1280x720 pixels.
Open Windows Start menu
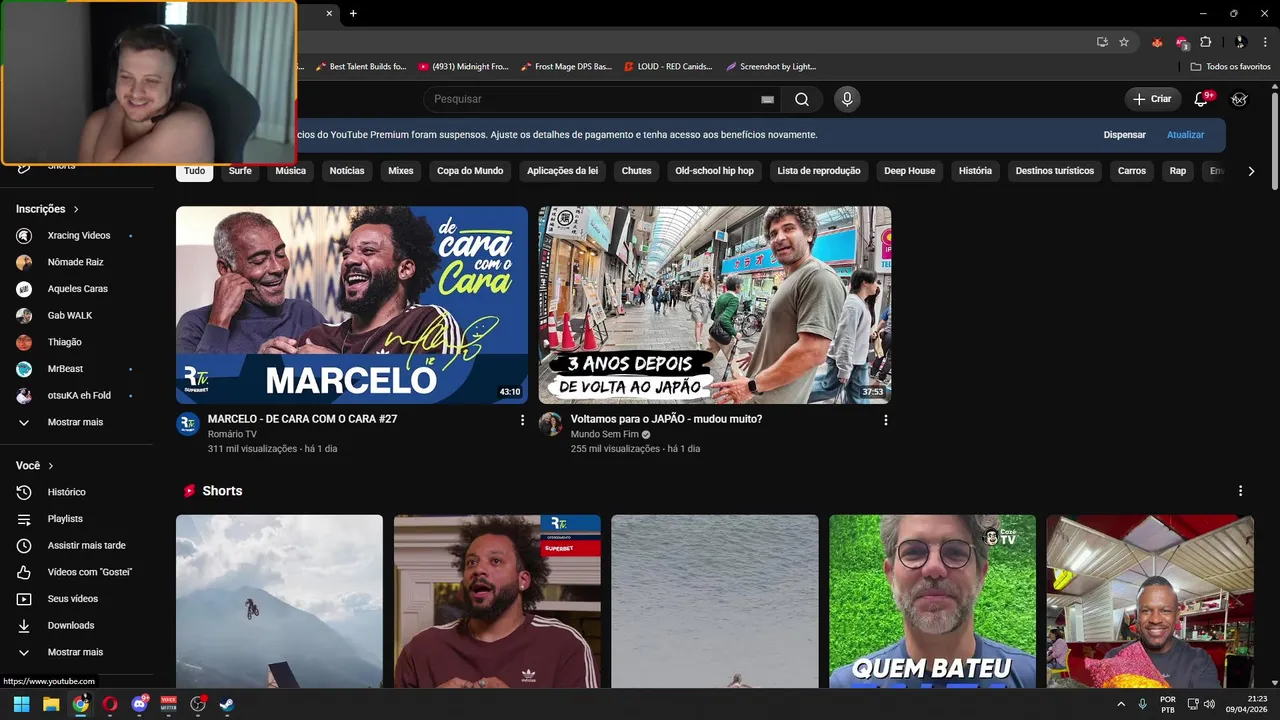click(21, 704)
